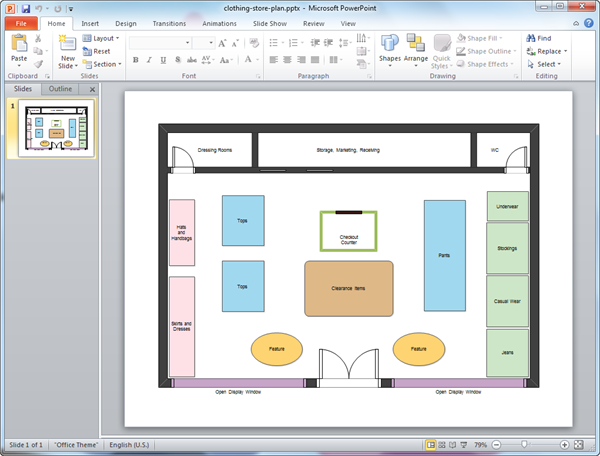
Task: Open the File menu button
Action: (21, 22)
